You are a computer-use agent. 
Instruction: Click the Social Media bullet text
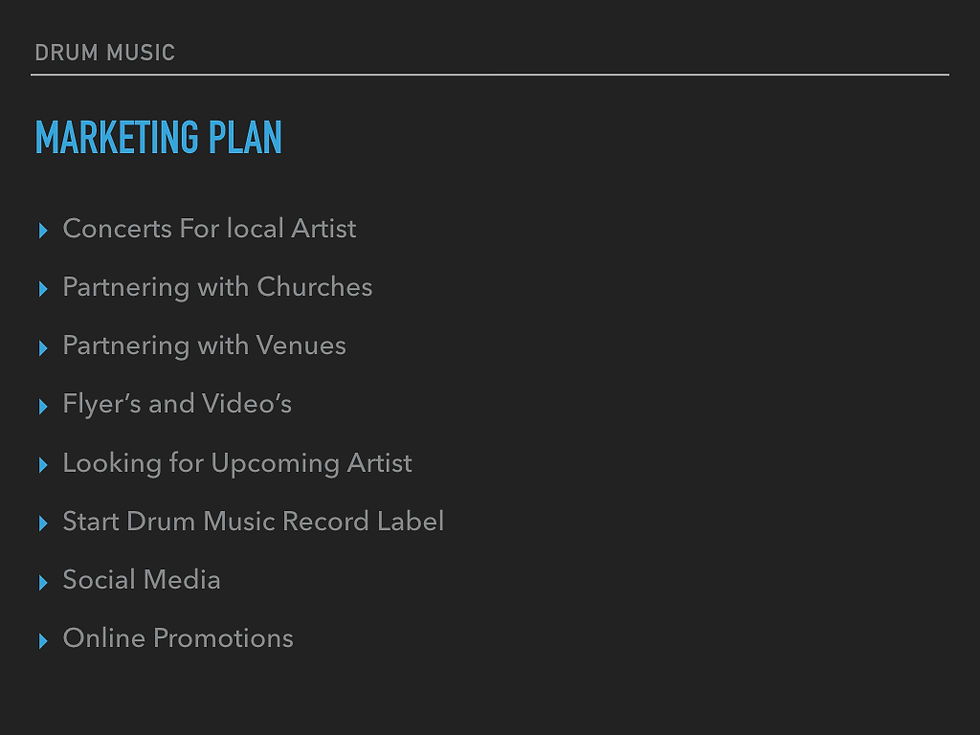coord(141,580)
